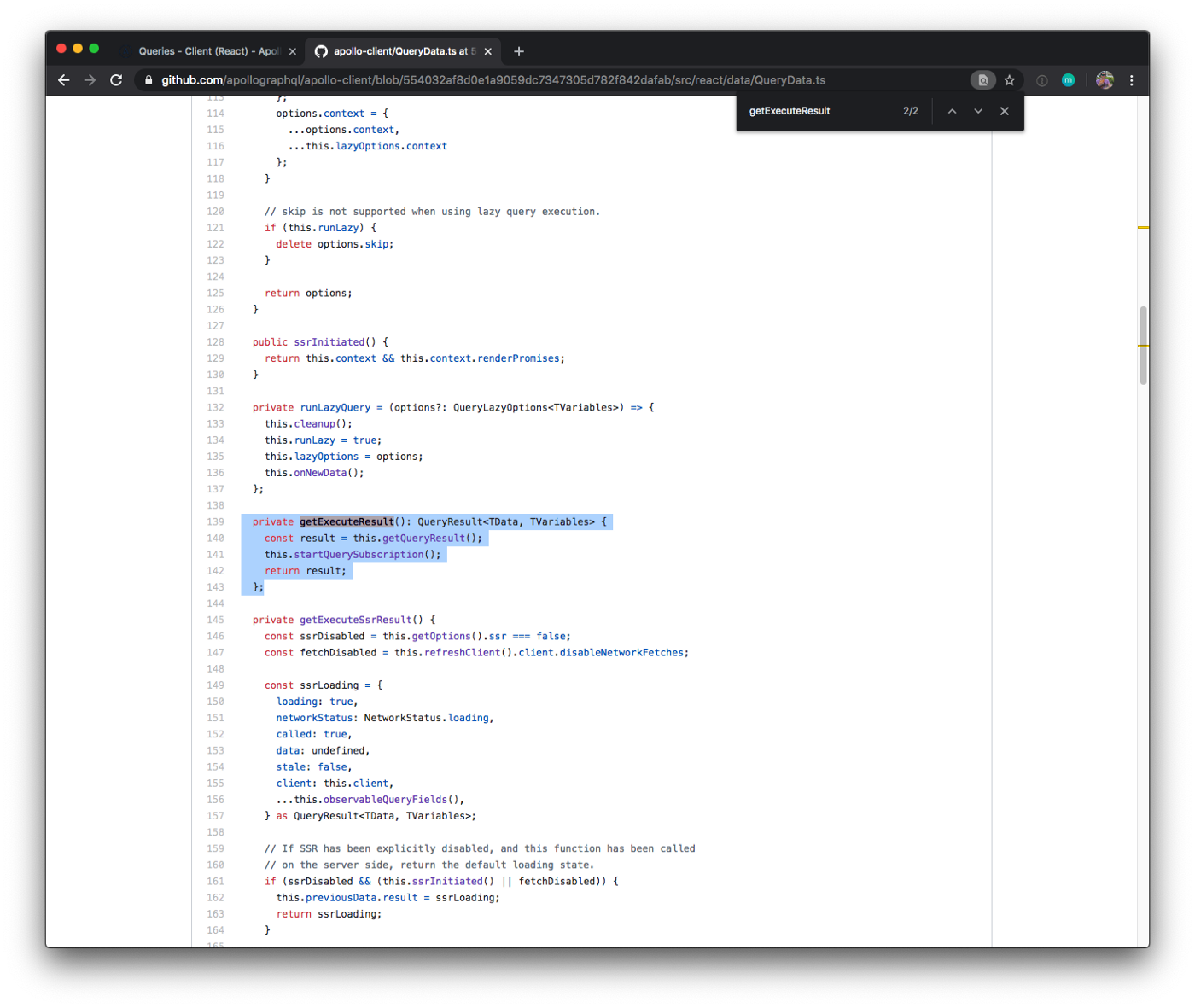Open the grey info extension icon
Image resolution: width=1195 pixels, height=1008 pixels.
(x=1042, y=80)
